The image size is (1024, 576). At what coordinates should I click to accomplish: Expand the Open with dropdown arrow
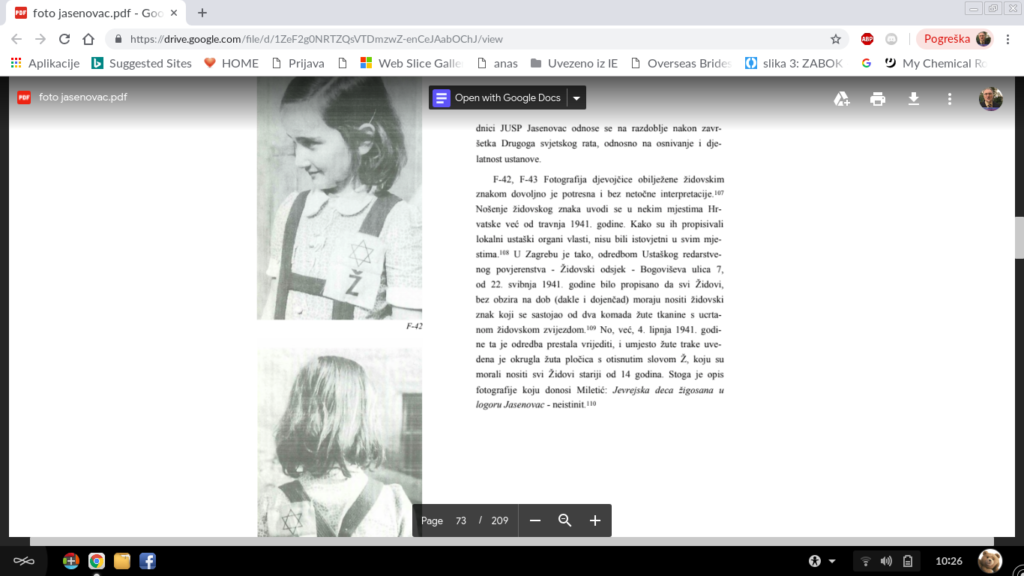(x=576, y=98)
